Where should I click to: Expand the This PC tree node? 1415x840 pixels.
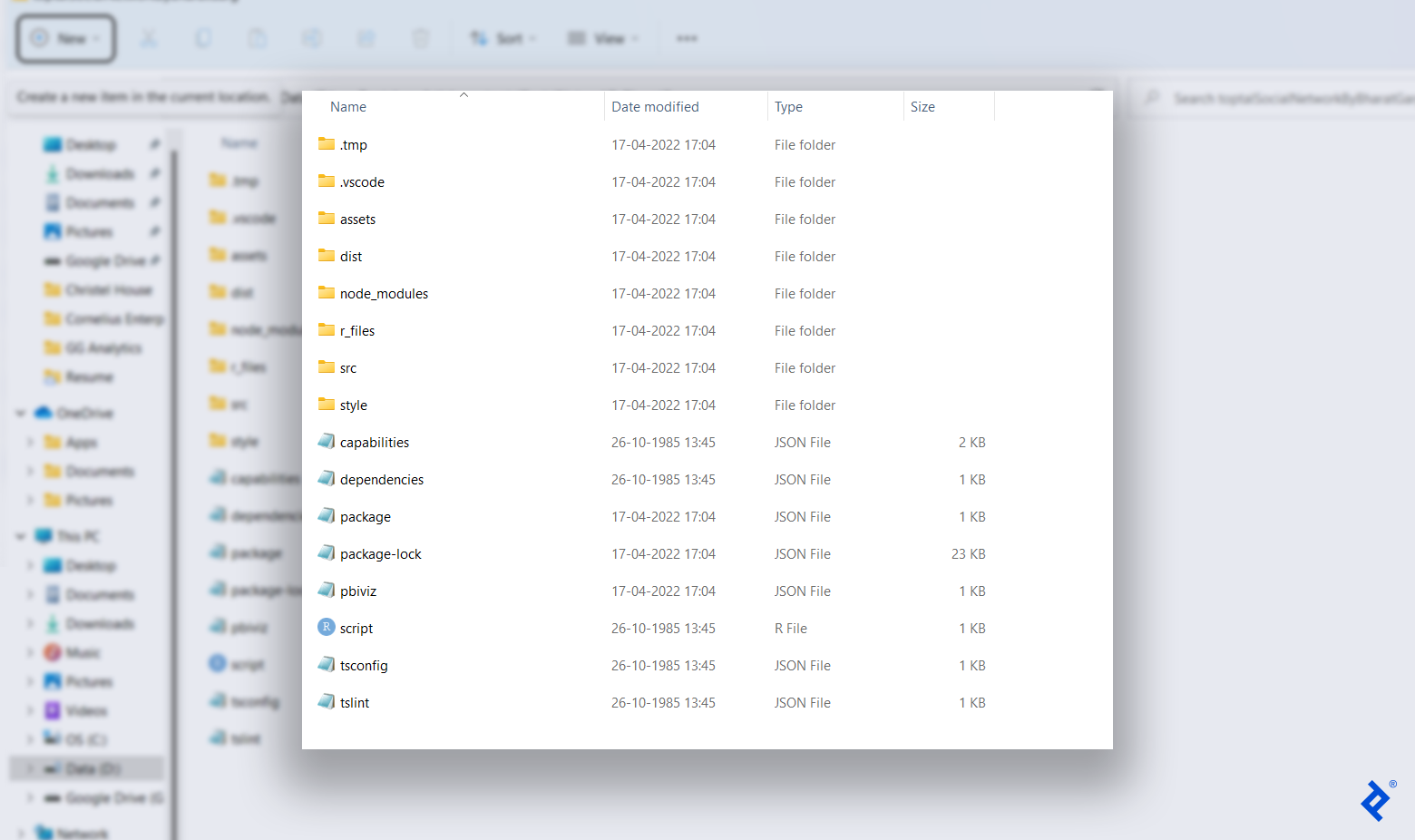20,535
